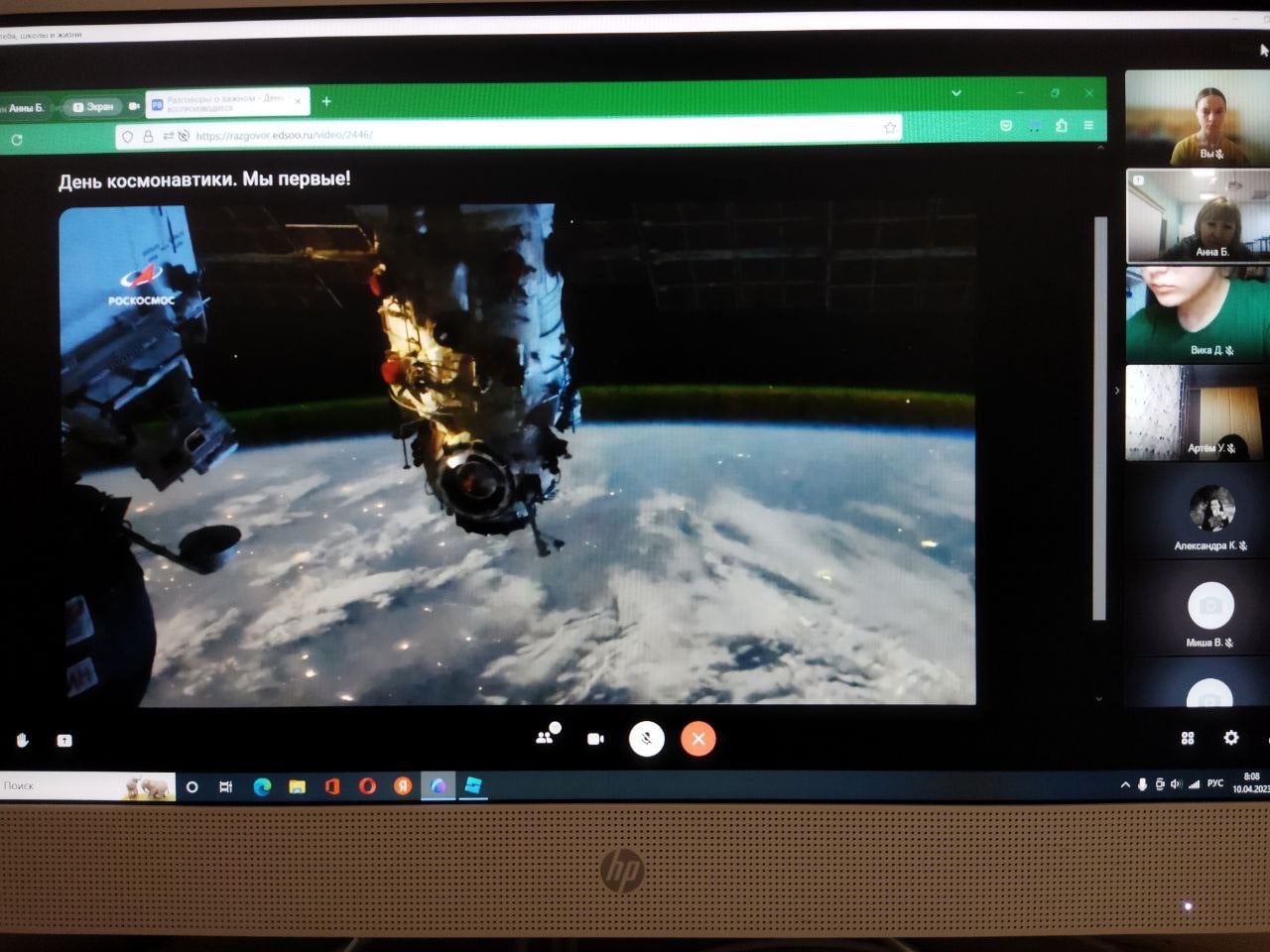Close the Разговоры о важном tab
This screenshot has width=1270, height=952.
tap(298, 101)
